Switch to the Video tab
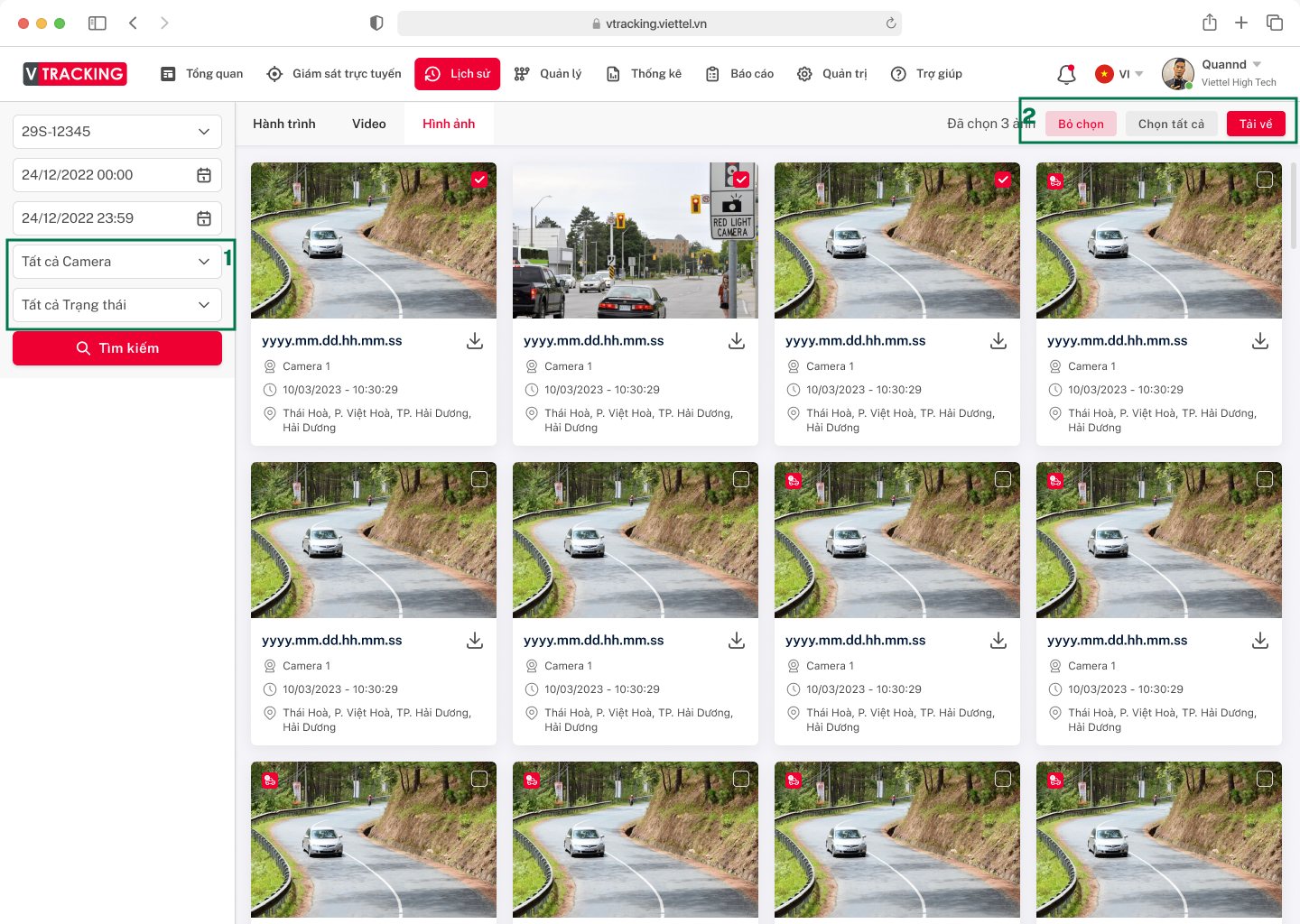Viewport: 1300px width, 924px height. pyautogui.click(x=369, y=124)
